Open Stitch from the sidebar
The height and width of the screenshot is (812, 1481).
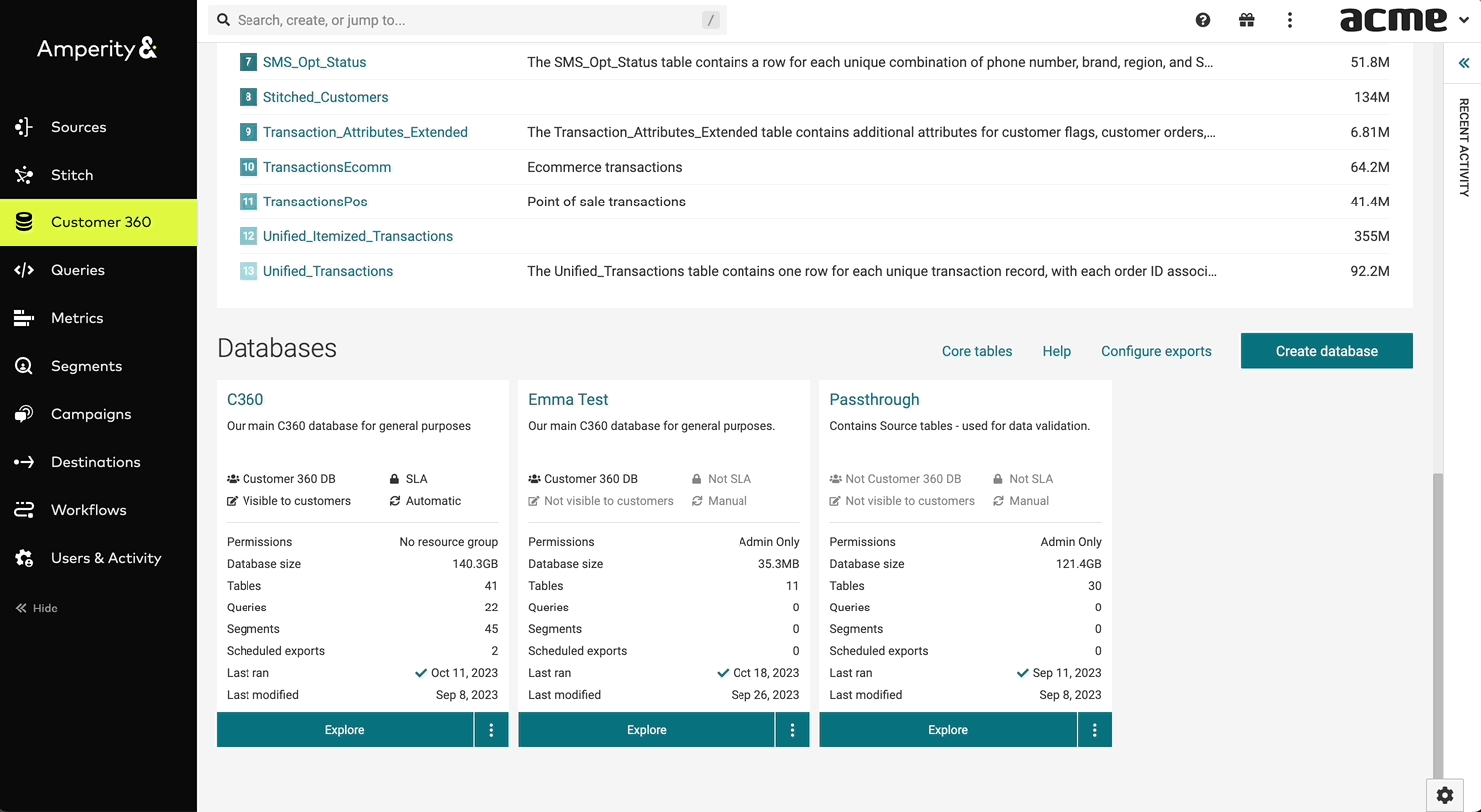(22, 175)
